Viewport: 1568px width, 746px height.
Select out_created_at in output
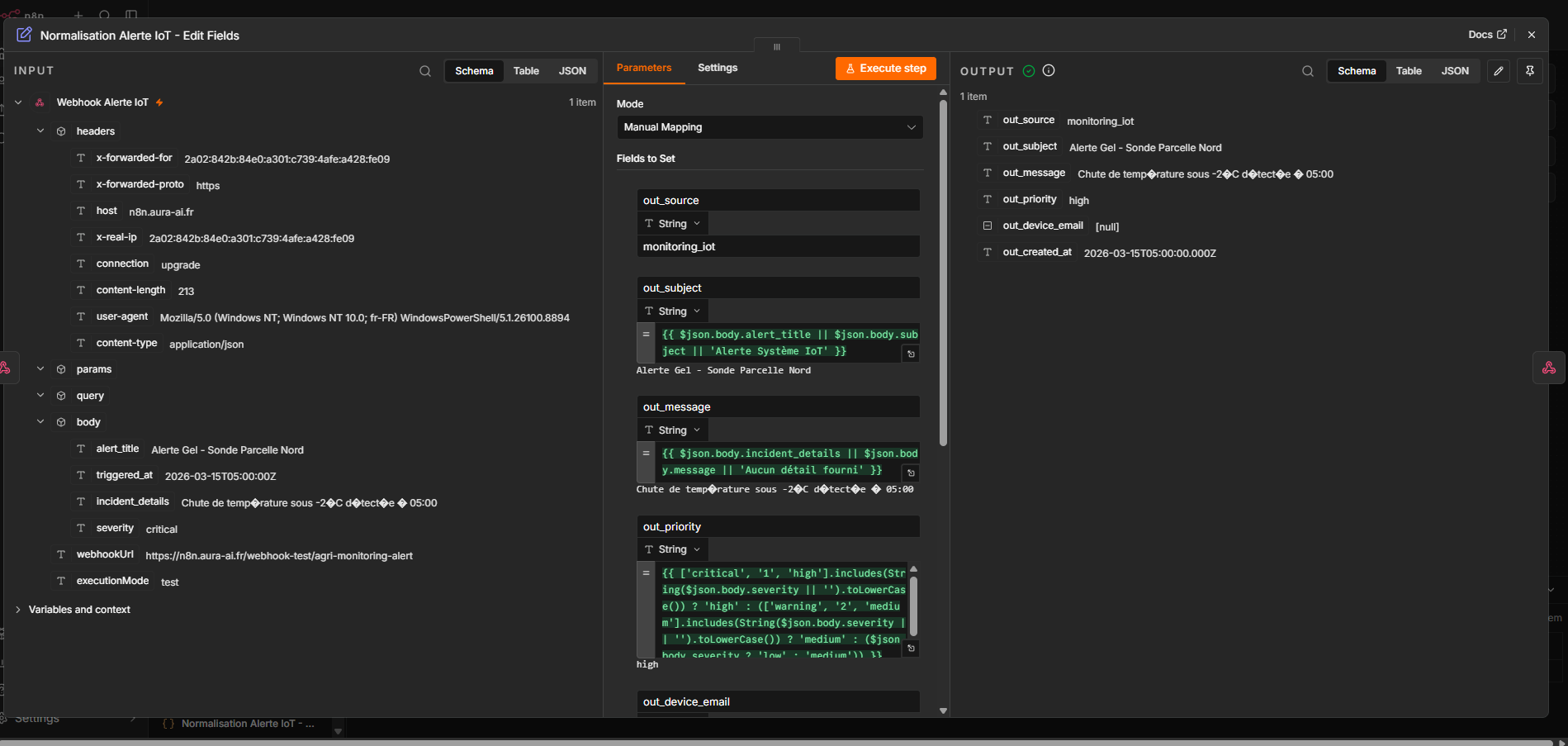[x=1037, y=252]
